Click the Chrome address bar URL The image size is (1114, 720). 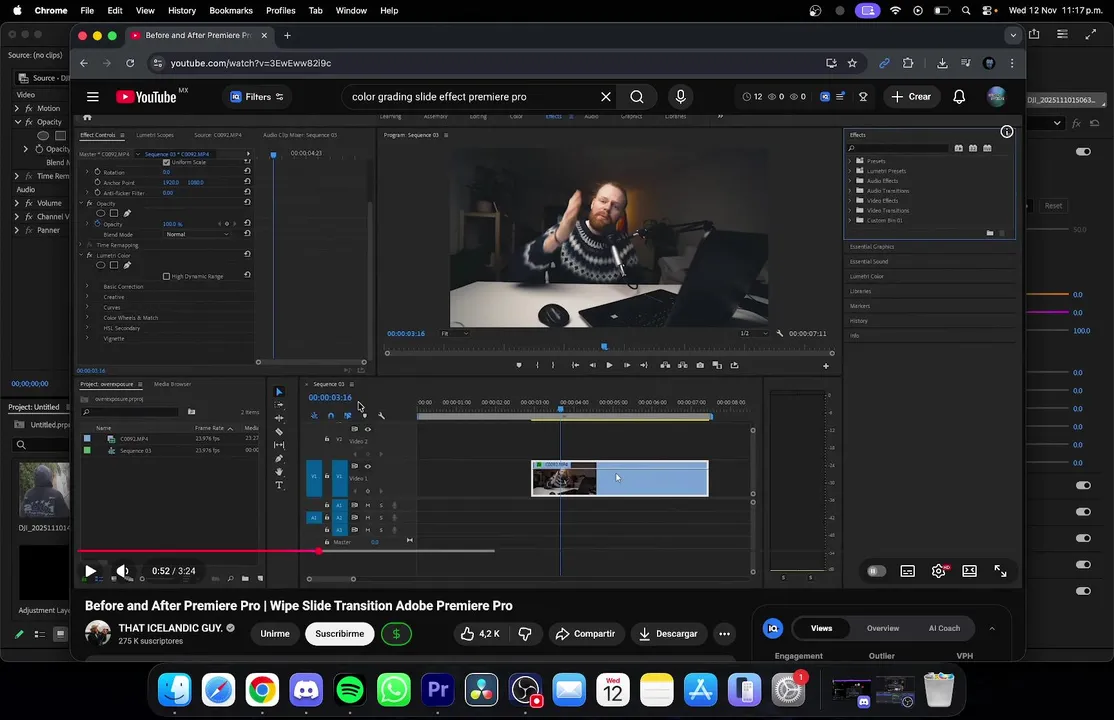coord(251,63)
